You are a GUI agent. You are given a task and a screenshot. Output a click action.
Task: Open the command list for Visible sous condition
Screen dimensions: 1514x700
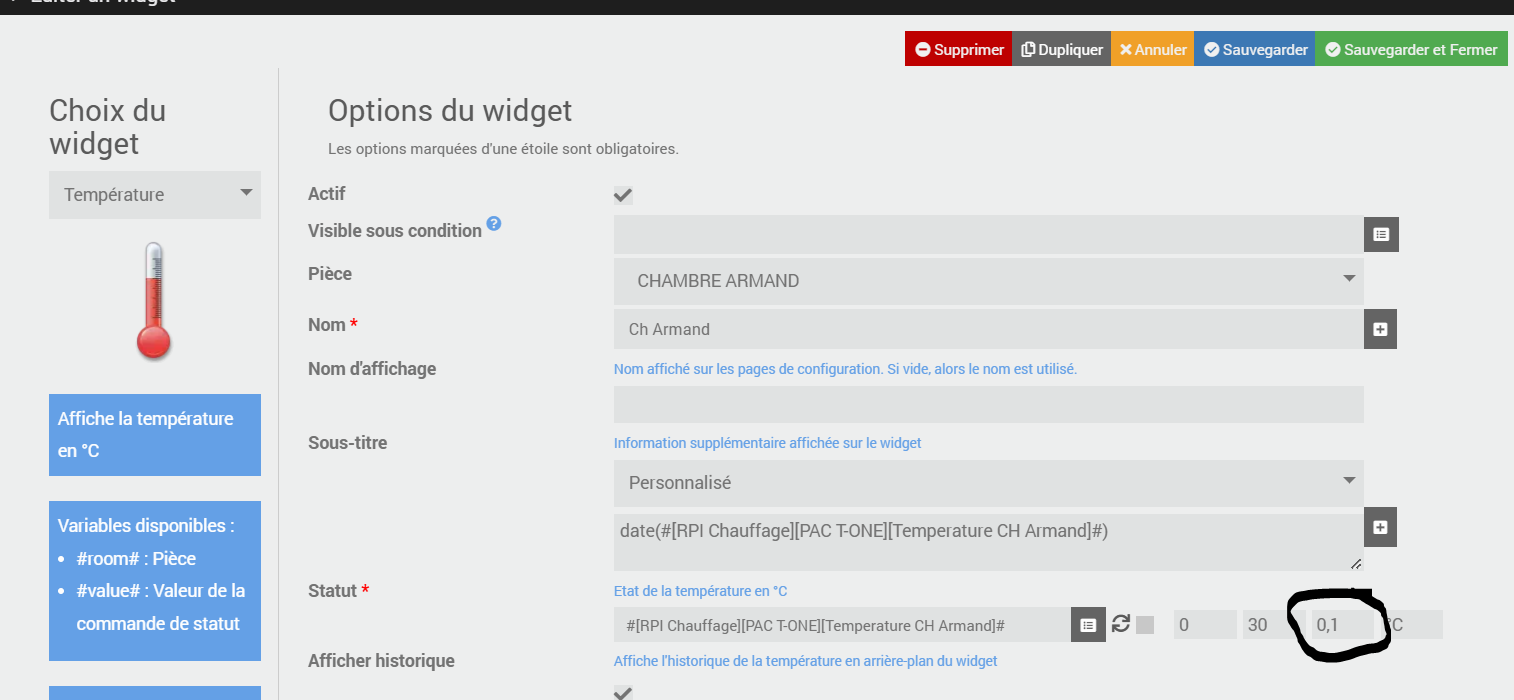tap(1381, 234)
